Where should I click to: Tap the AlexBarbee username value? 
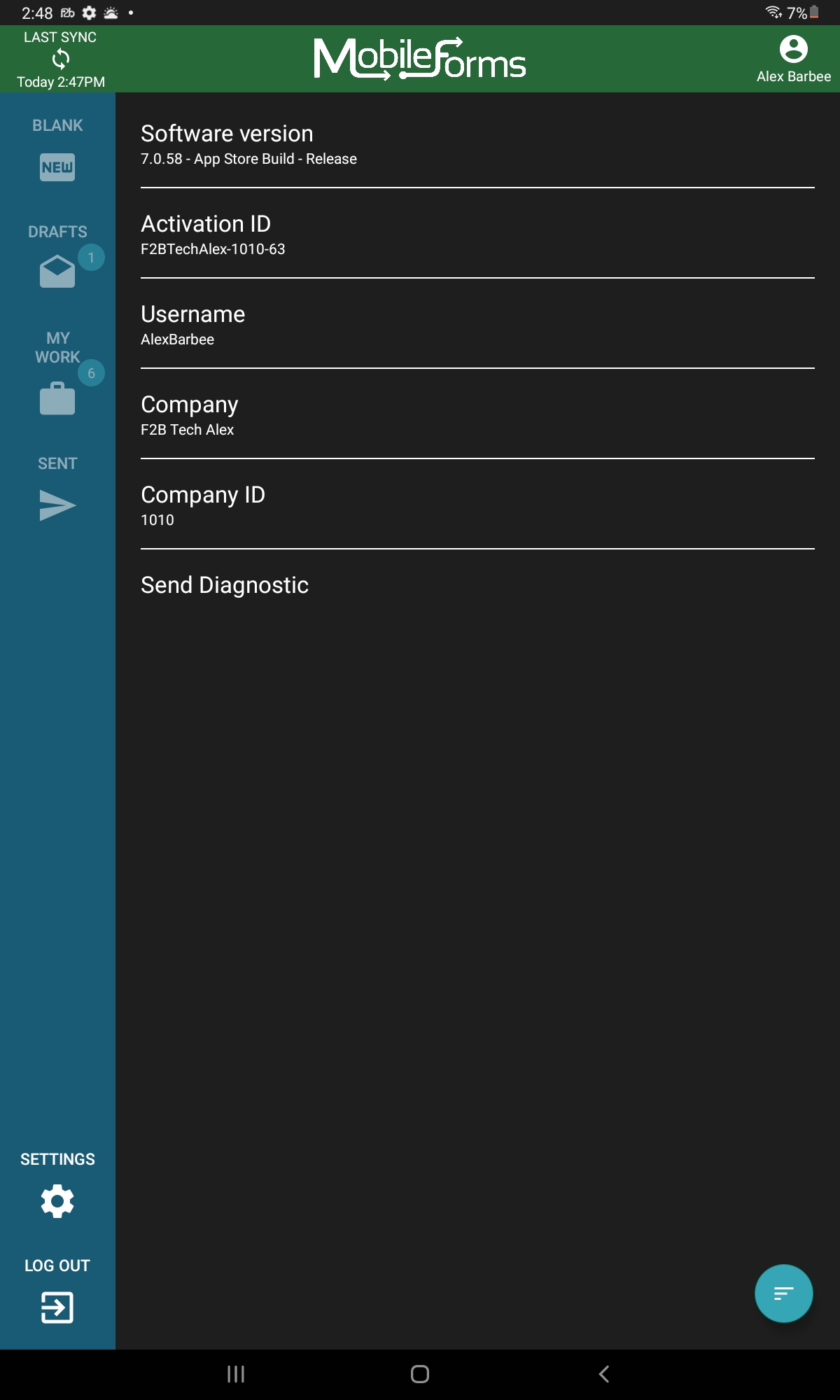tap(177, 339)
